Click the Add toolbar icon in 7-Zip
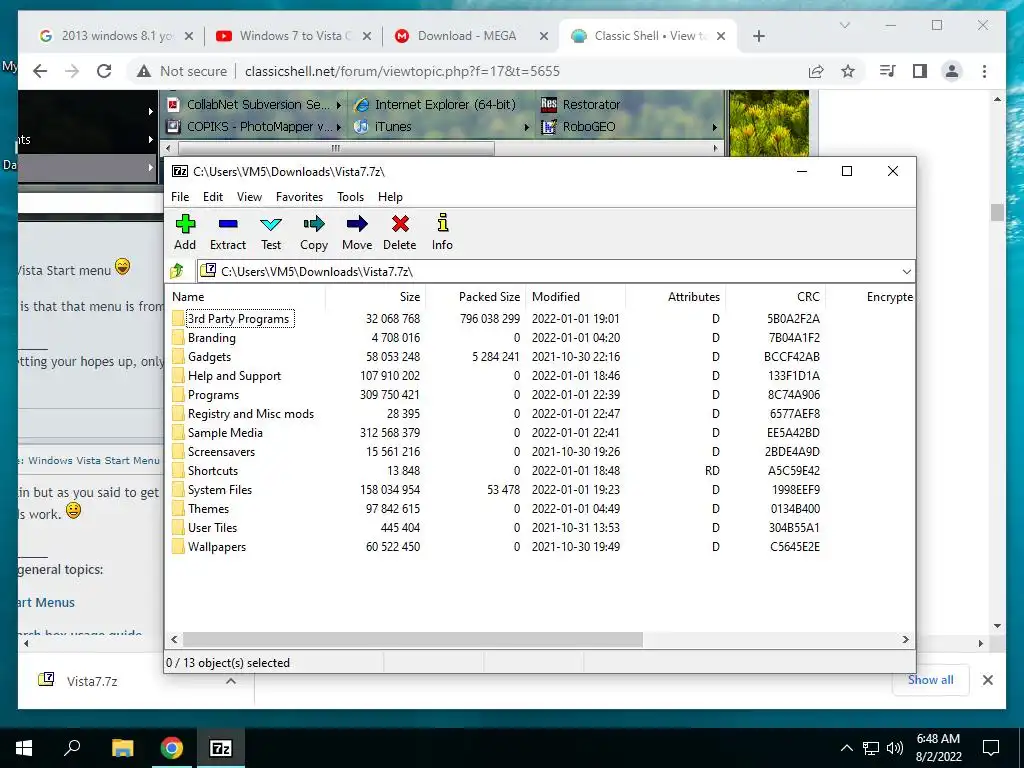The width and height of the screenshot is (1024, 768). tap(185, 224)
